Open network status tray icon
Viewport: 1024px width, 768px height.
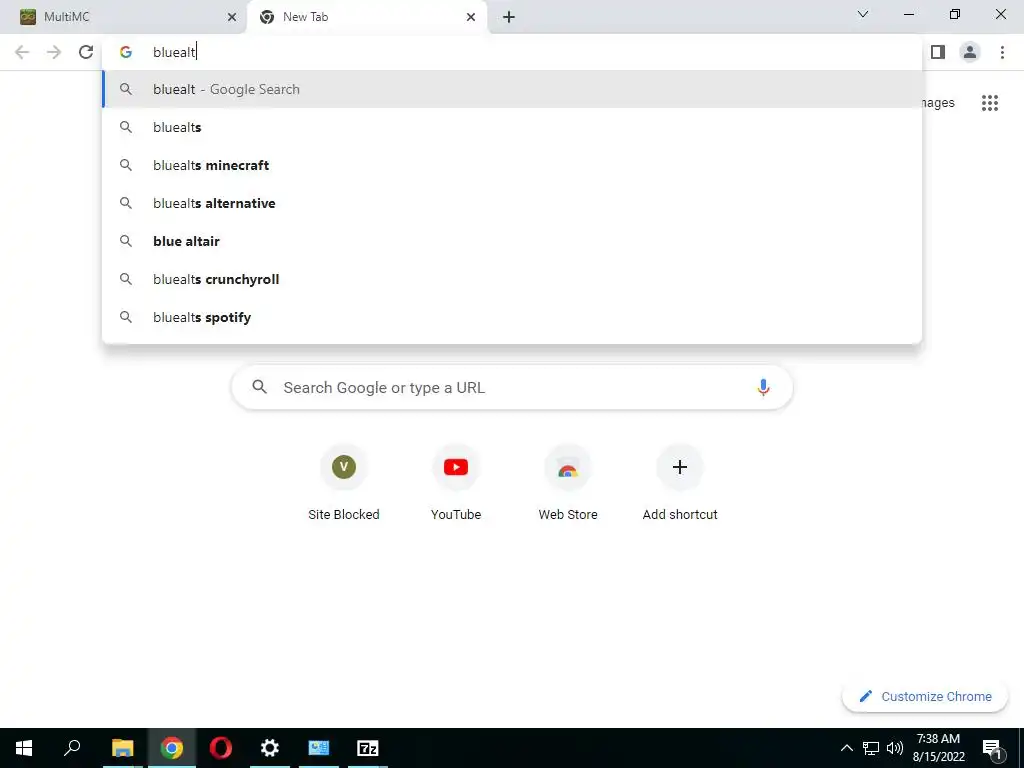(x=871, y=748)
